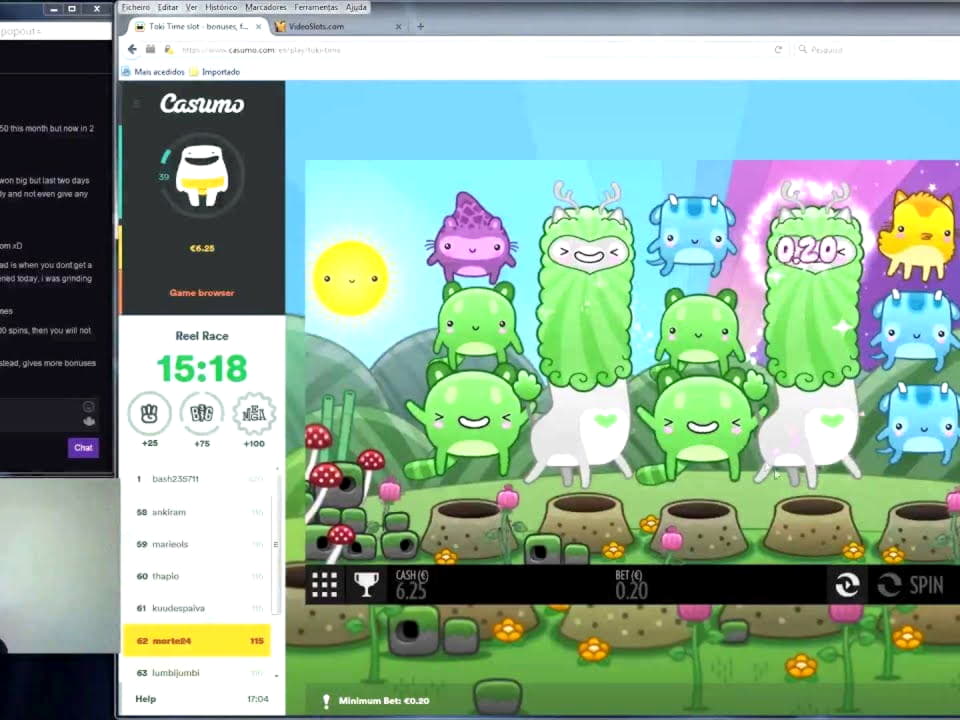This screenshot has height=720, width=960.
Task: Select the MEGA +100 reel race badge
Action: pos(254,419)
